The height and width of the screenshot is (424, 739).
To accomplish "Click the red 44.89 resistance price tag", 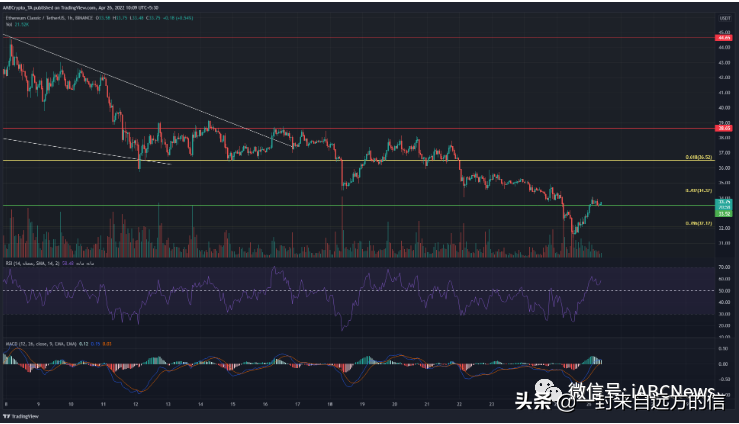I will coord(724,38).
